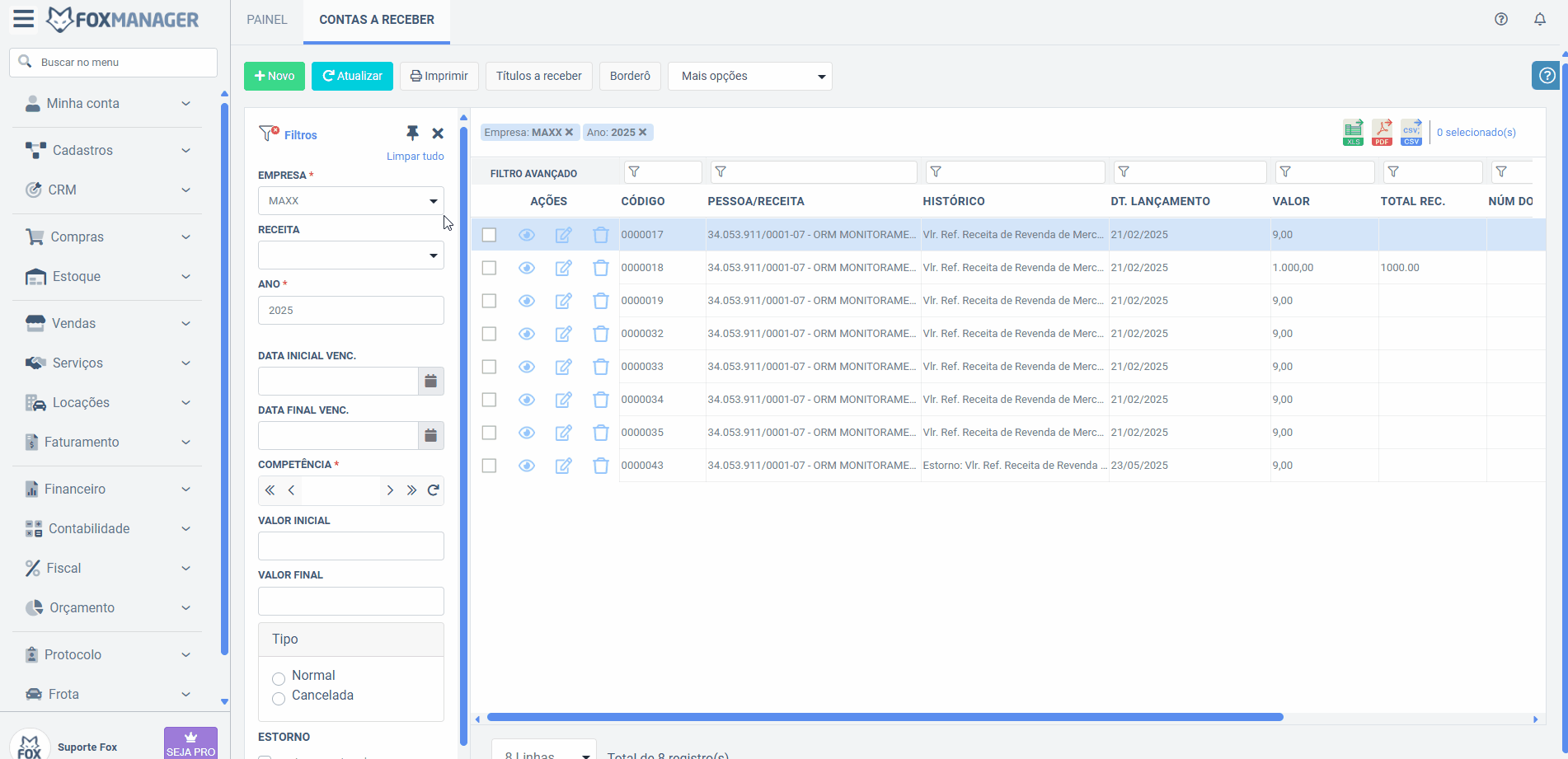Open the Receita dropdown
The image size is (1568, 759).
351,255
